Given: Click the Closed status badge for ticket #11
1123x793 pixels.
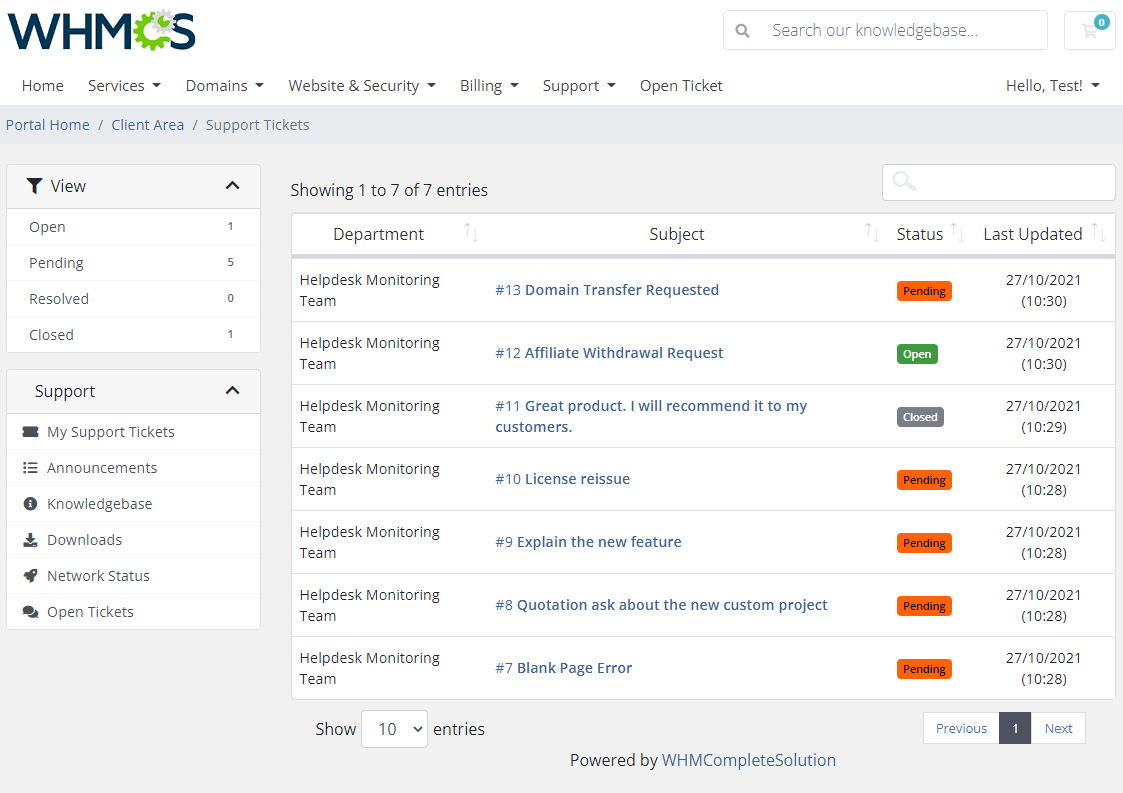Looking at the screenshot, I should [x=920, y=417].
